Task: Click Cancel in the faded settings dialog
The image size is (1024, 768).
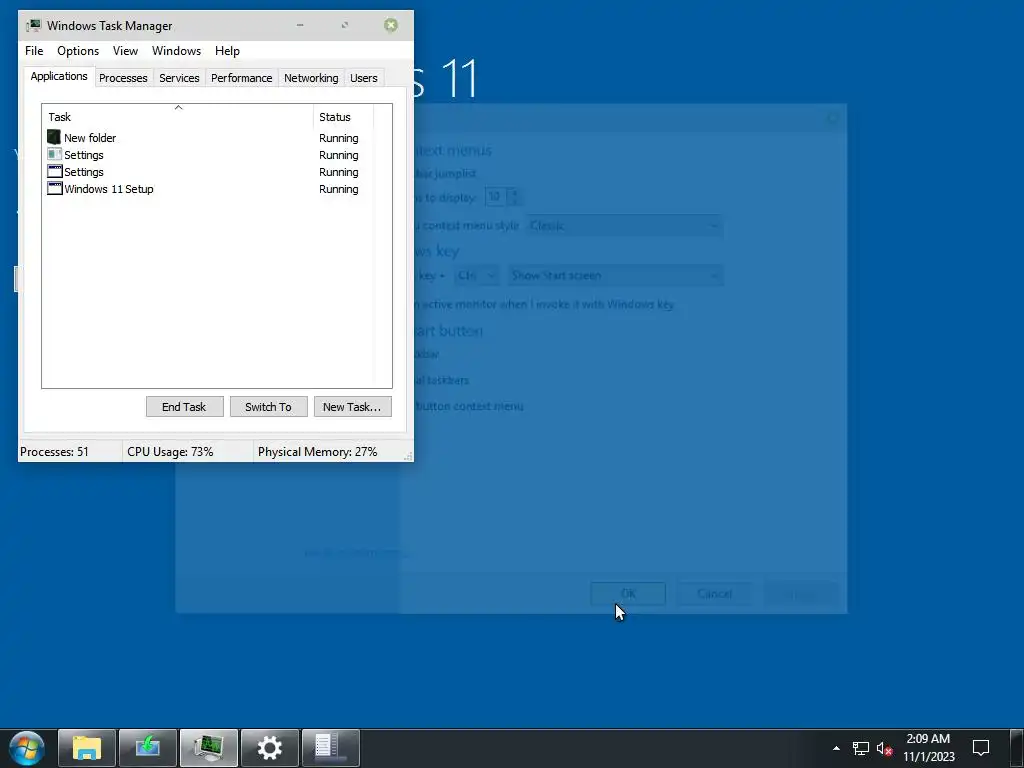Action: (714, 594)
